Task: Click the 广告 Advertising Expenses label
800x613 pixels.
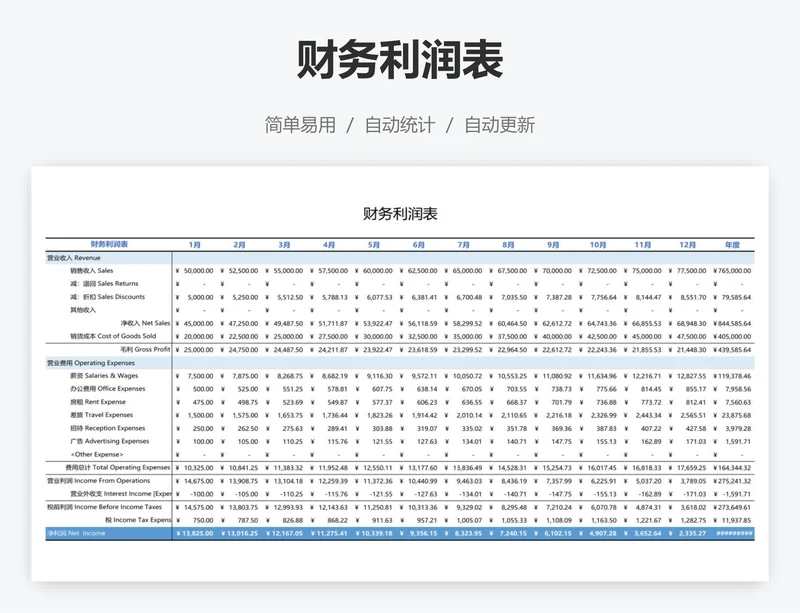Action: pyautogui.click(x=110, y=442)
